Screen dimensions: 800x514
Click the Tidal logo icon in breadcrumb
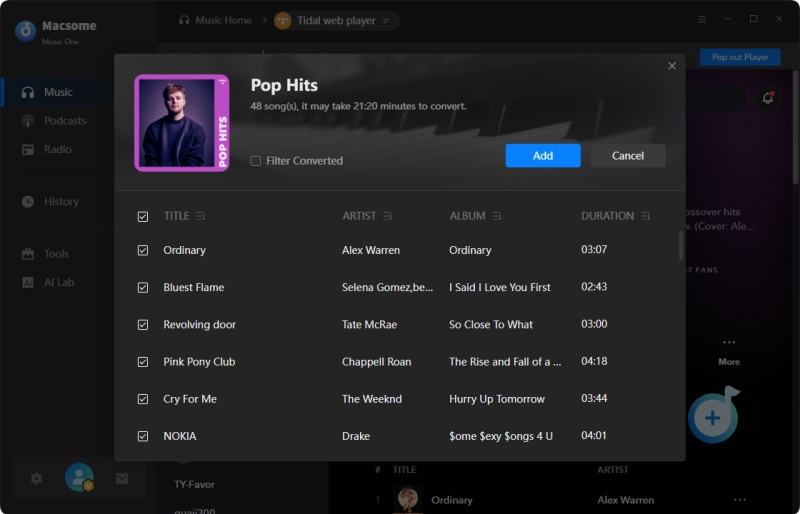tap(283, 21)
